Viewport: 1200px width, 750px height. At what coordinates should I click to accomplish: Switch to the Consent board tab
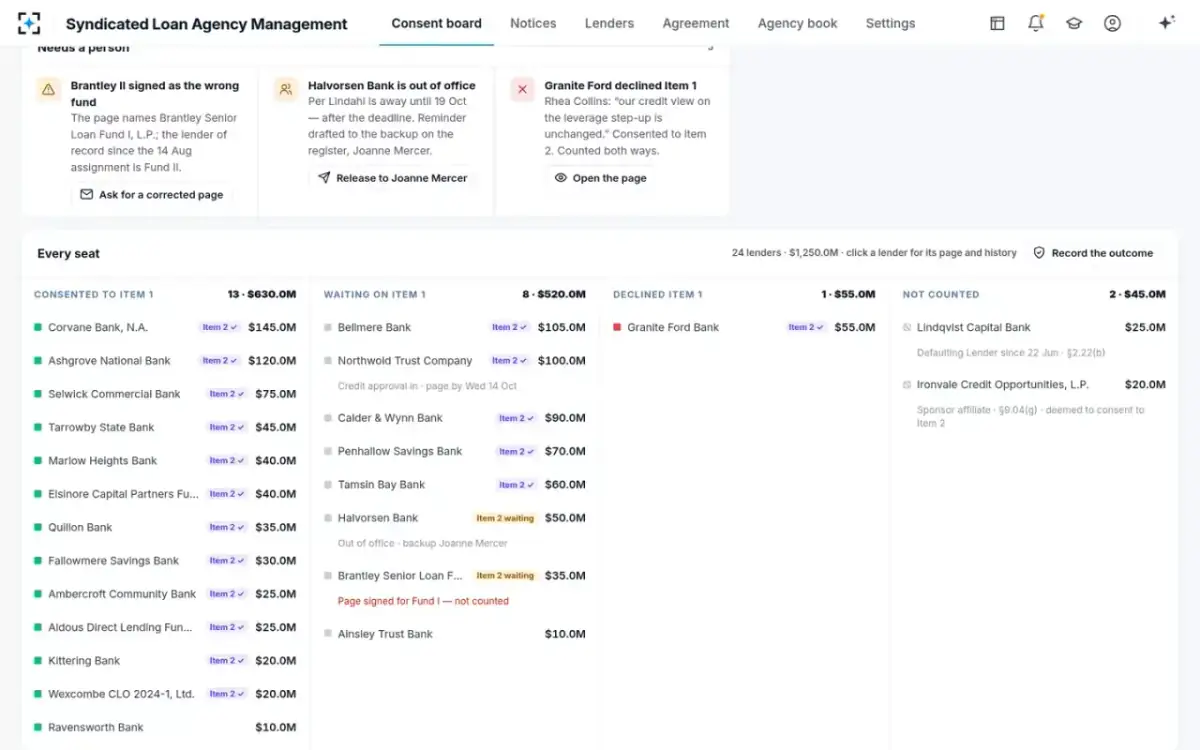pyautogui.click(x=436, y=23)
